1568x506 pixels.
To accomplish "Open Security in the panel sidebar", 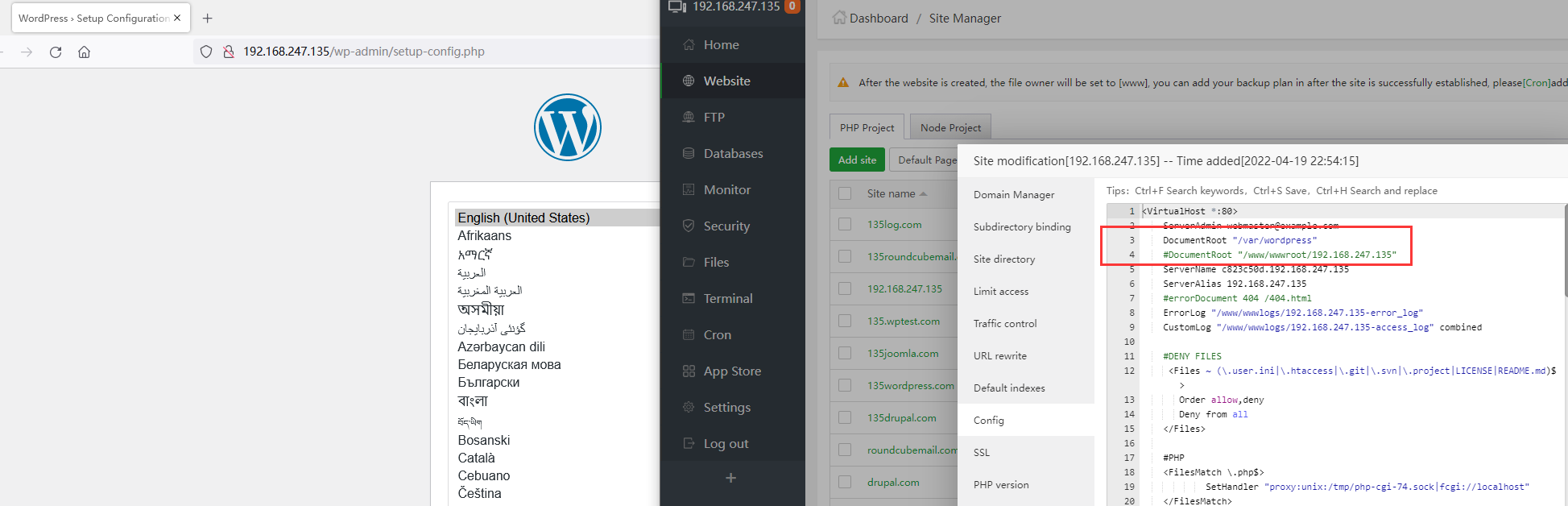I will 732,226.
